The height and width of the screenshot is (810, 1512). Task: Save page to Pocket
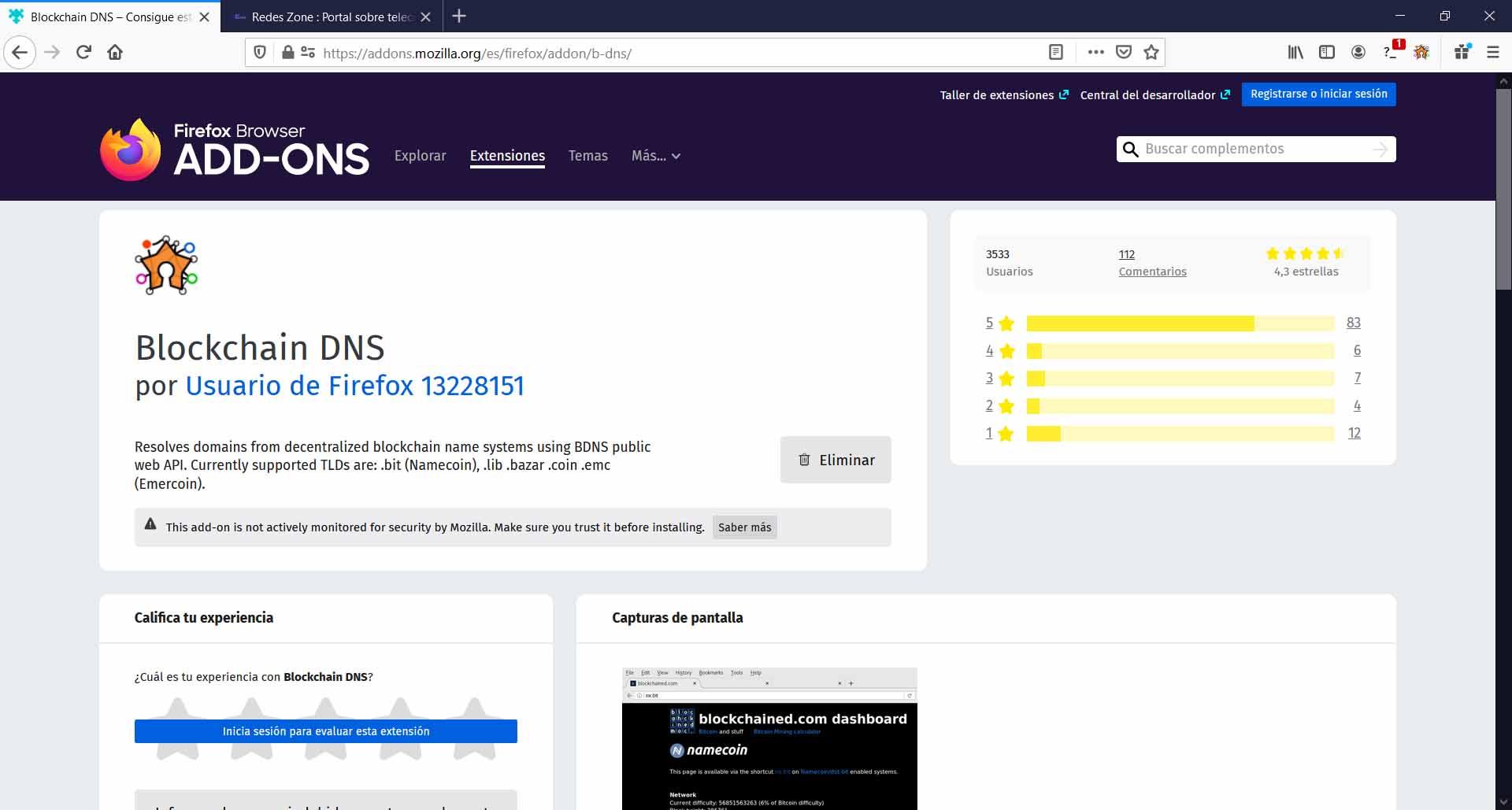tap(1124, 53)
